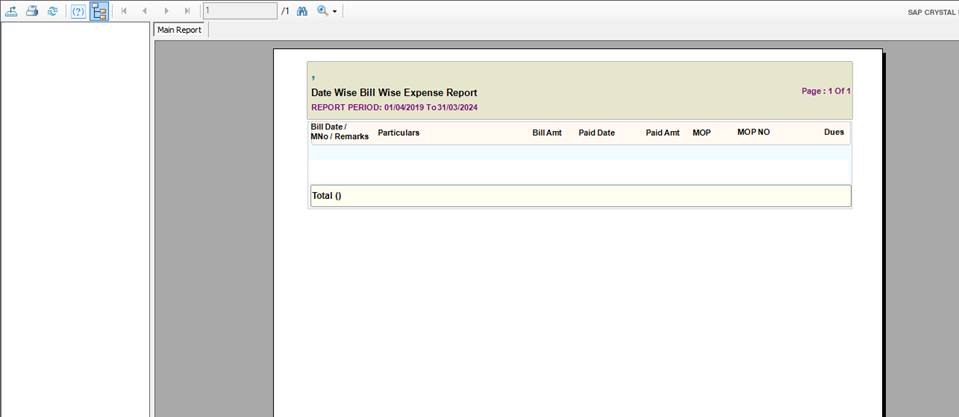This screenshot has height=417, width=959.
Task: Go to the previous page
Action: [x=145, y=11]
